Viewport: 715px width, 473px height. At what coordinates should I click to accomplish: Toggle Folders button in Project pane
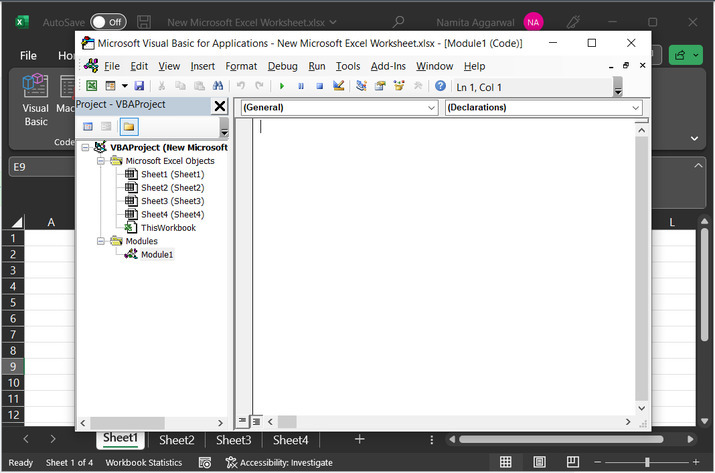(x=129, y=127)
